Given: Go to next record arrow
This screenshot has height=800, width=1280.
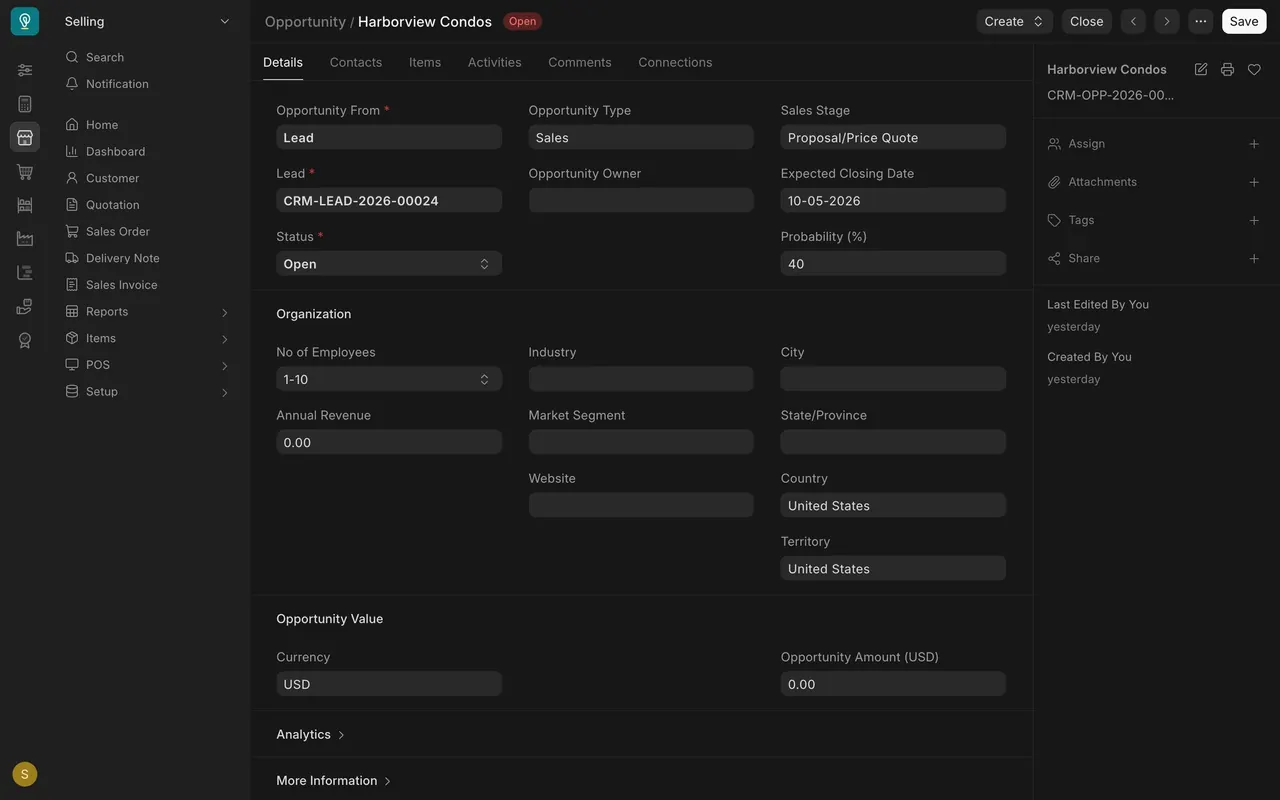Looking at the screenshot, I should [x=1167, y=21].
